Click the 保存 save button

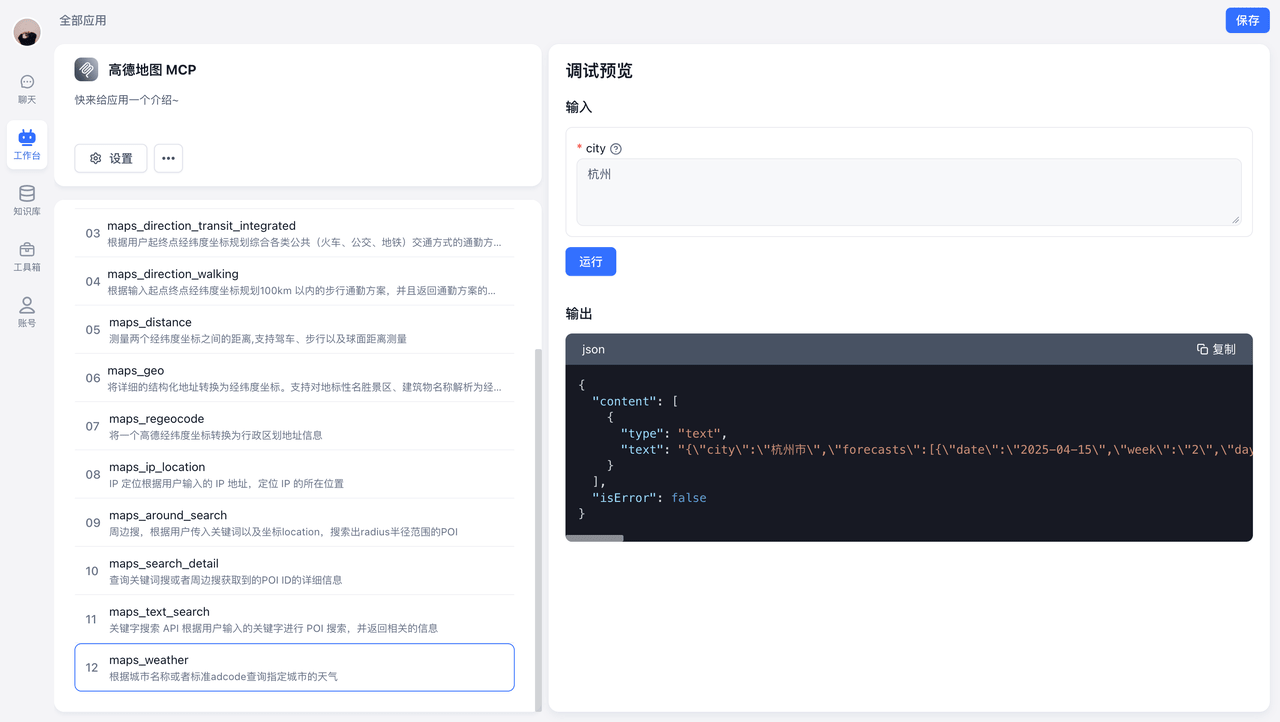click(1247, 20)
